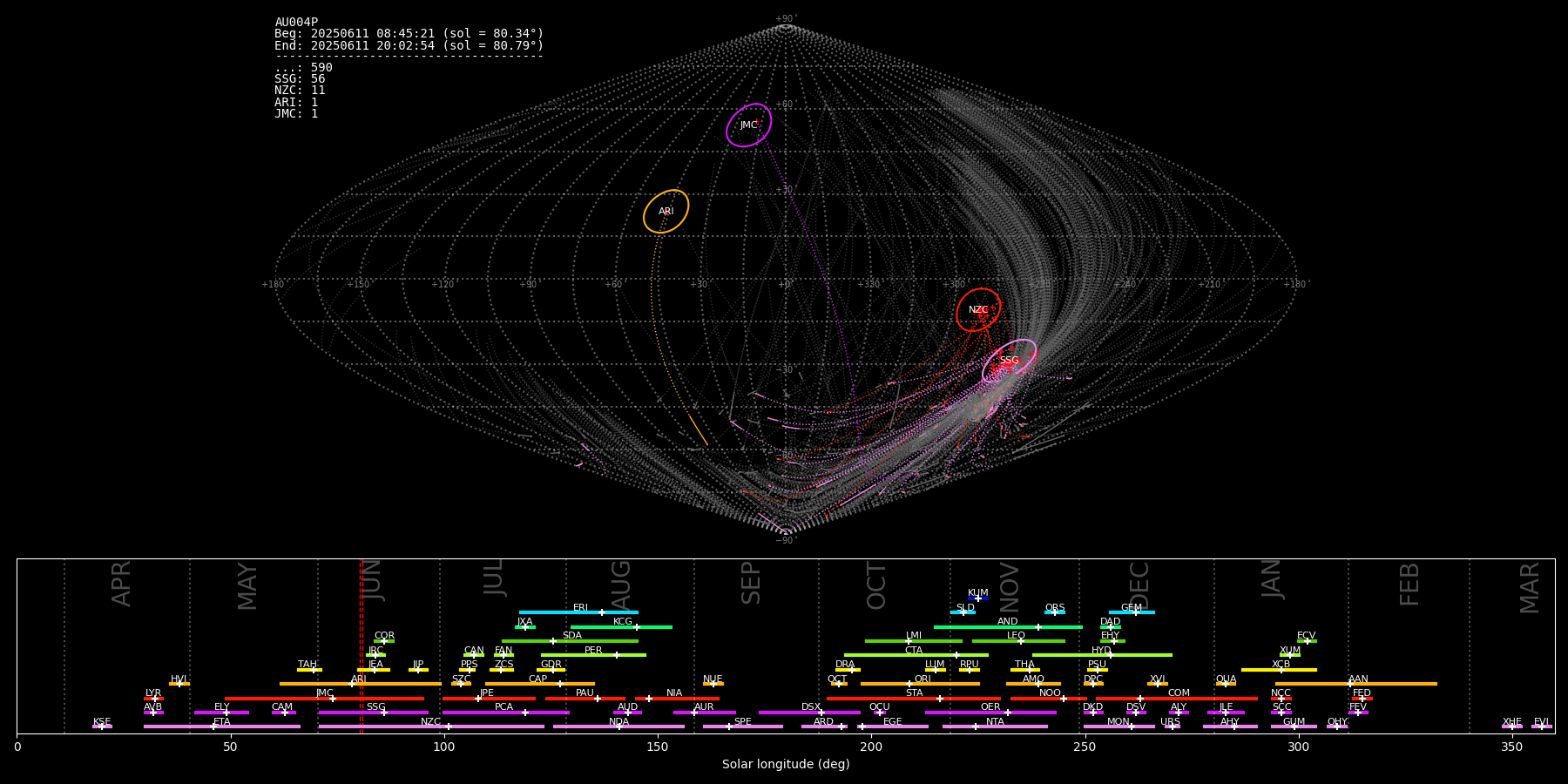Select the green KCG activity bar
The width and height of the screenshot is (1568, 784).
(x=621, y=627)
